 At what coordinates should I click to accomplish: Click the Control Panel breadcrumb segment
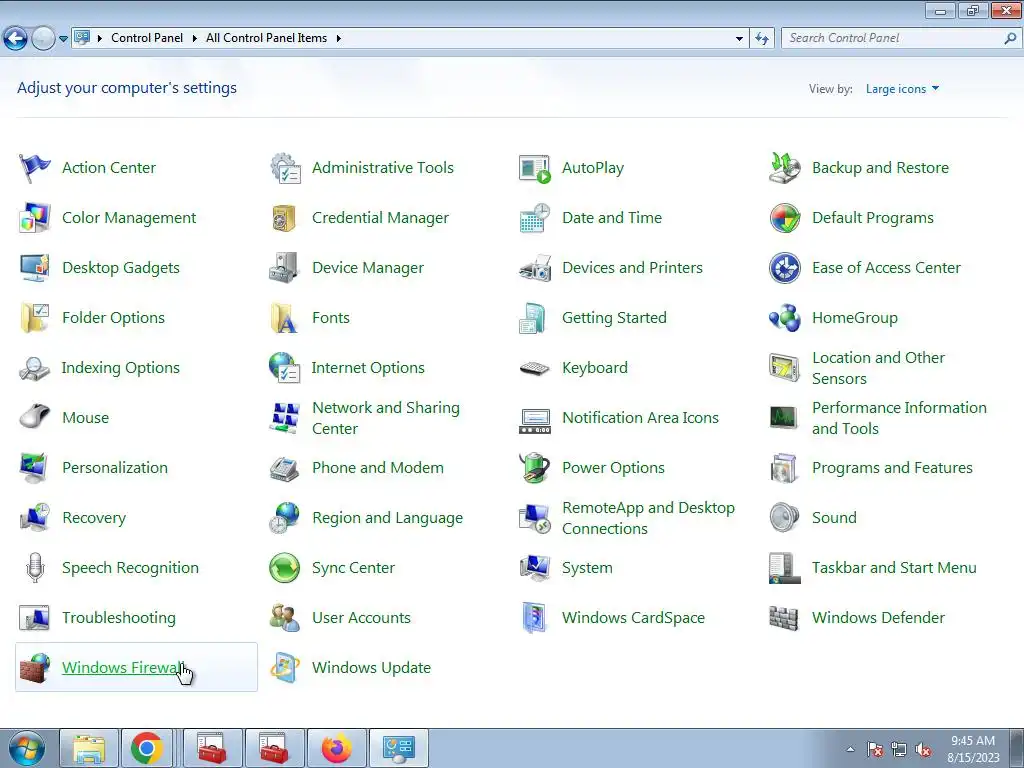click(x=147, y=38)
